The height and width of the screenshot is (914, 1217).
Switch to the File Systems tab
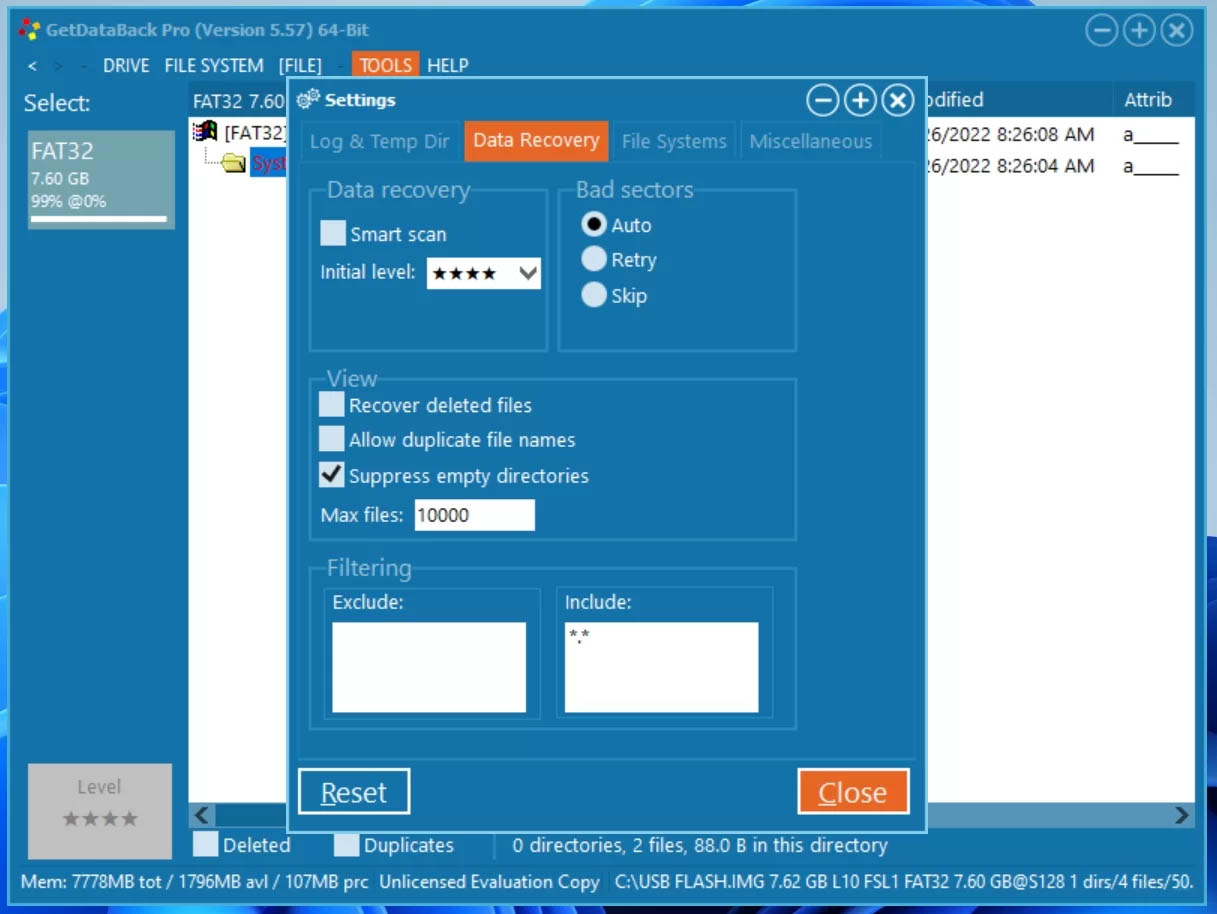674,141
